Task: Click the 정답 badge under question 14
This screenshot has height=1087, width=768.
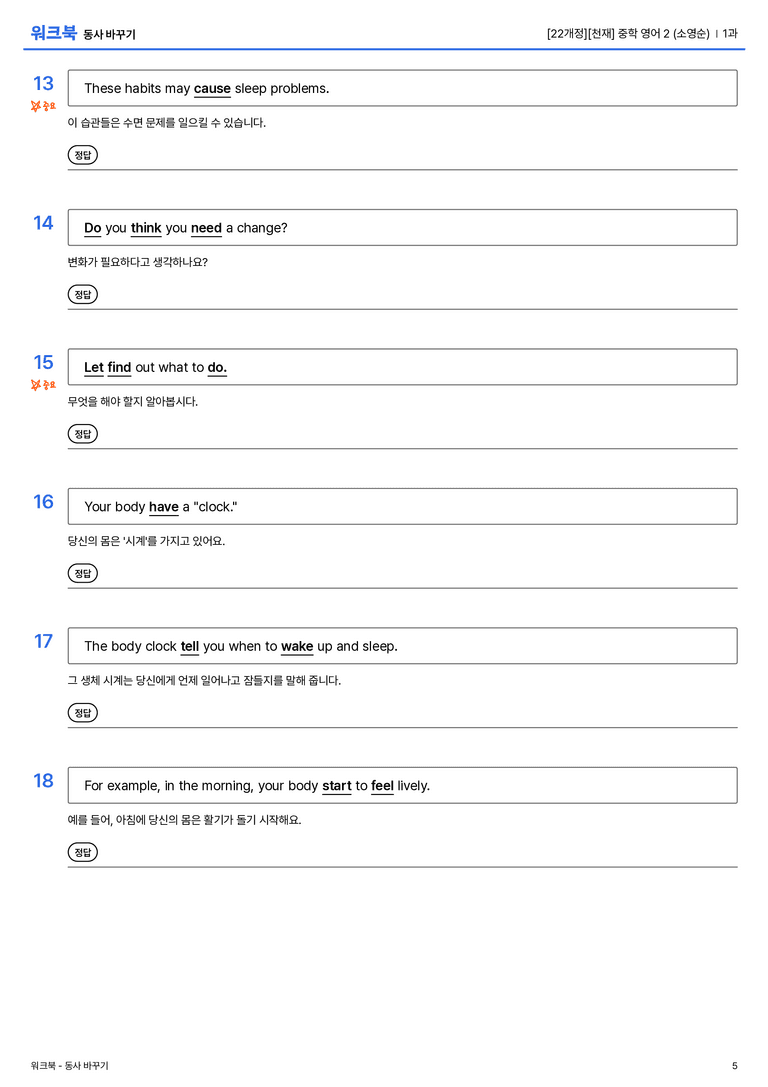Action: click(82, 294)
